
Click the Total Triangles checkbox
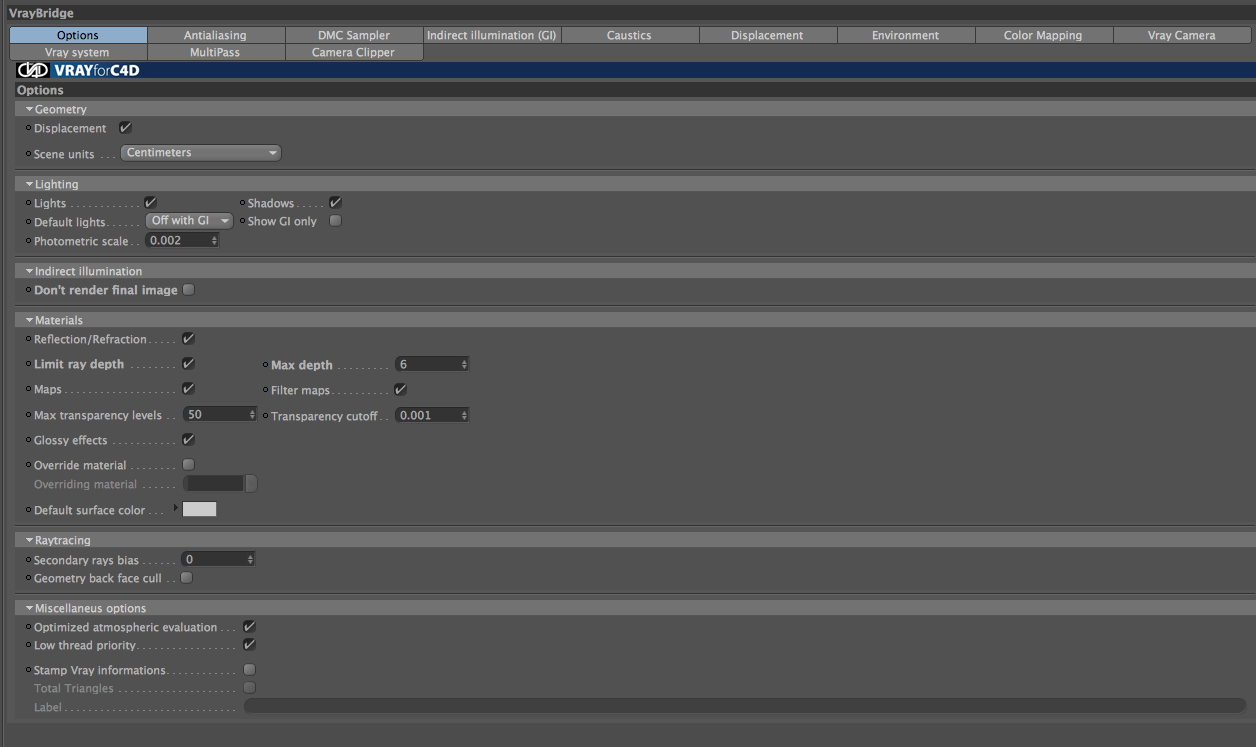[x=250, y=688]
